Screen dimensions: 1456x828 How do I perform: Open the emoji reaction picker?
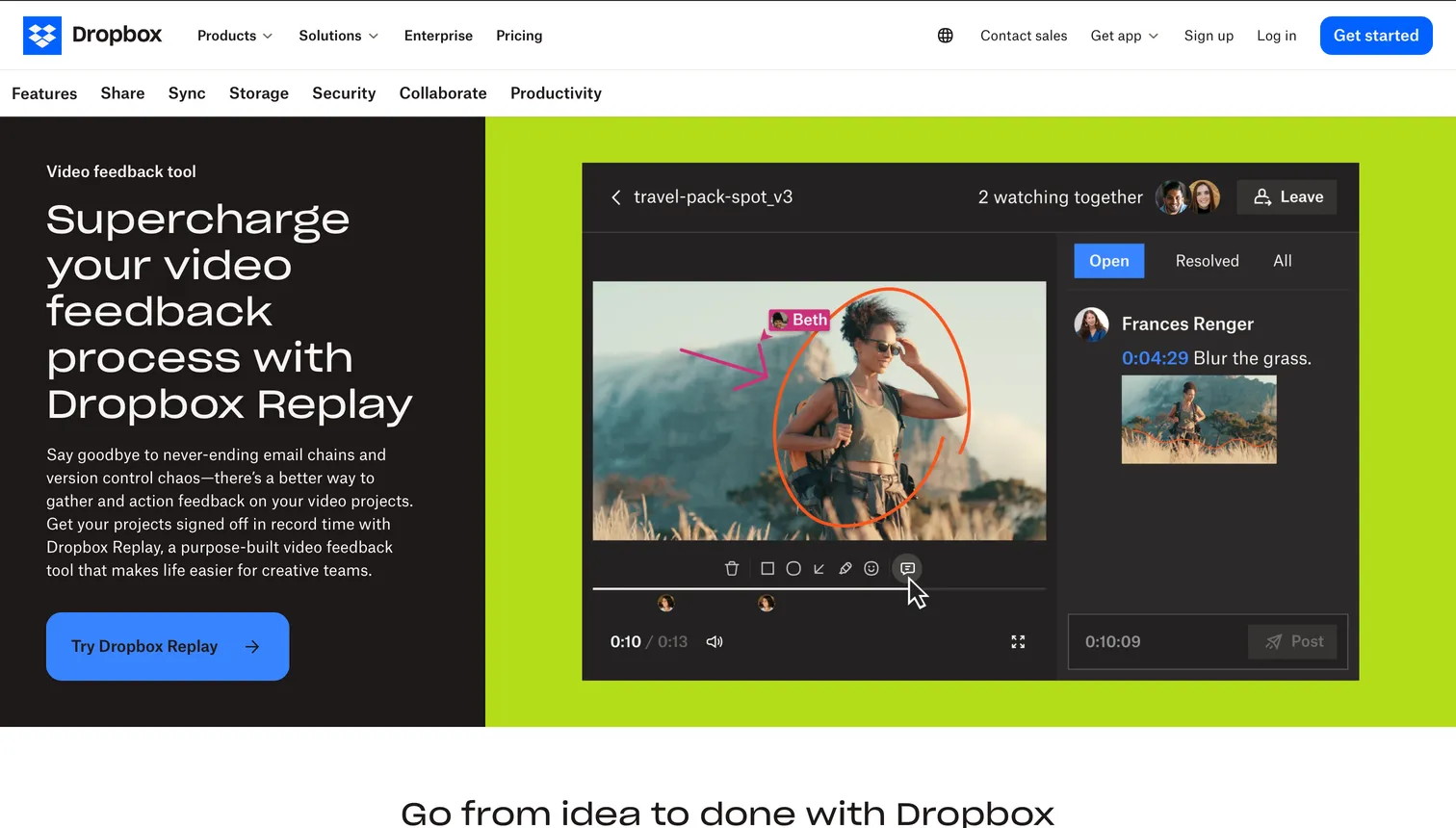click(x=871, y=568)
